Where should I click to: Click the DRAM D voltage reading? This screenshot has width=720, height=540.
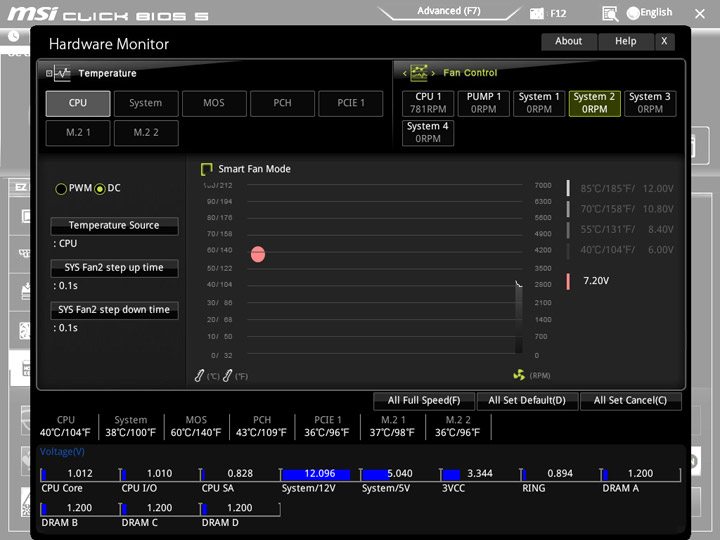pyautogui.click(x=240, y=508)
